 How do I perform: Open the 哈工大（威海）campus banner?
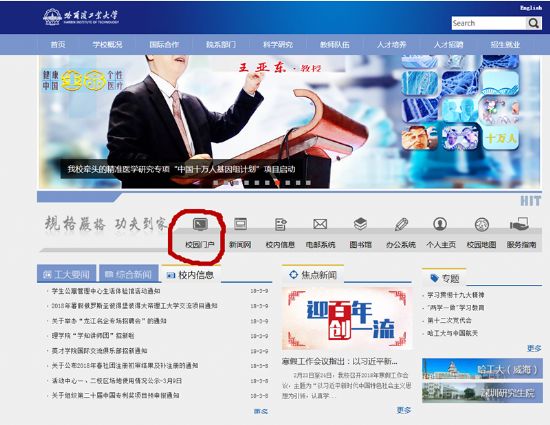point(482,369)
